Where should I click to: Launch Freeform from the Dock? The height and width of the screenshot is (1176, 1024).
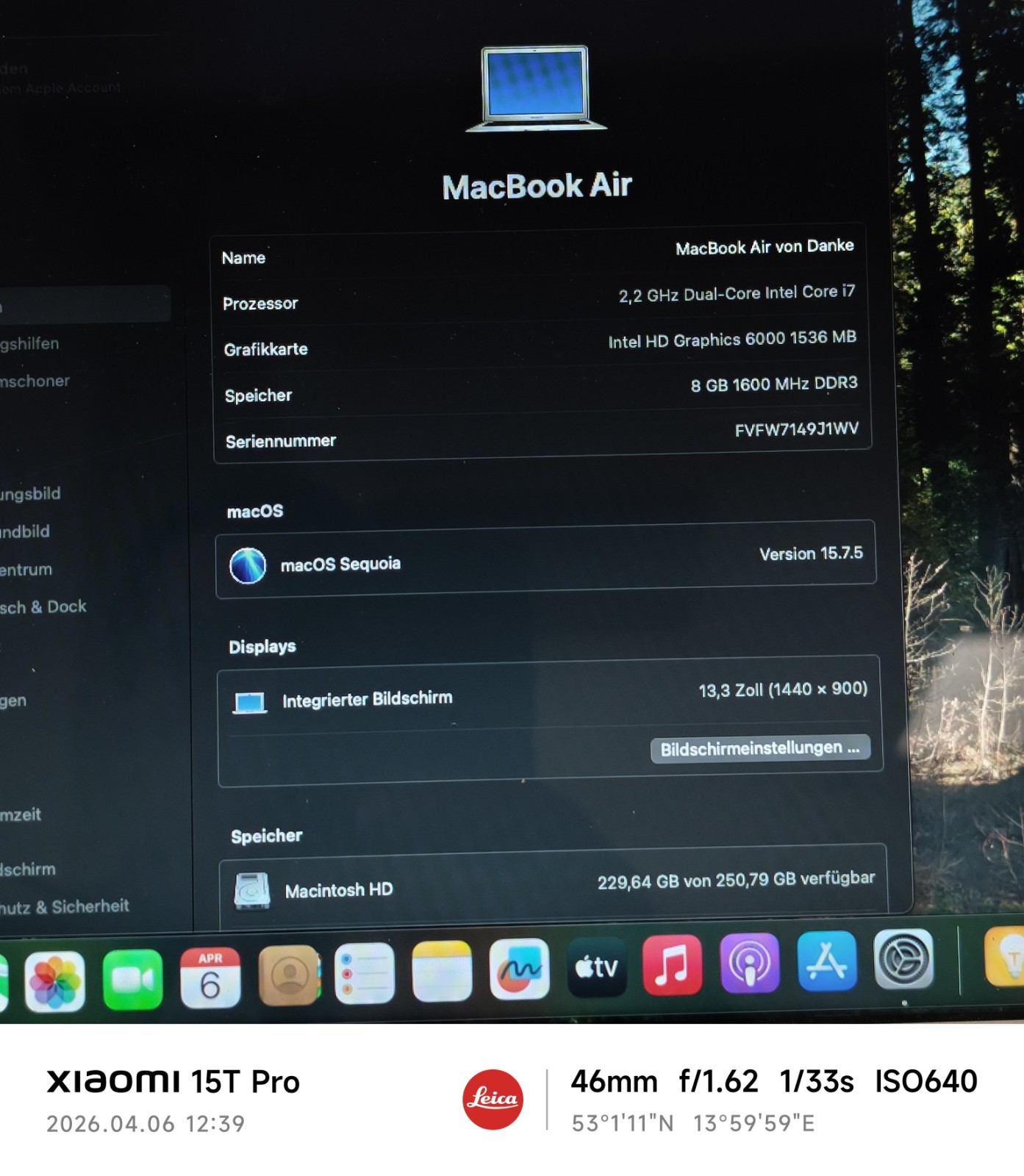[x=519, y=969]
